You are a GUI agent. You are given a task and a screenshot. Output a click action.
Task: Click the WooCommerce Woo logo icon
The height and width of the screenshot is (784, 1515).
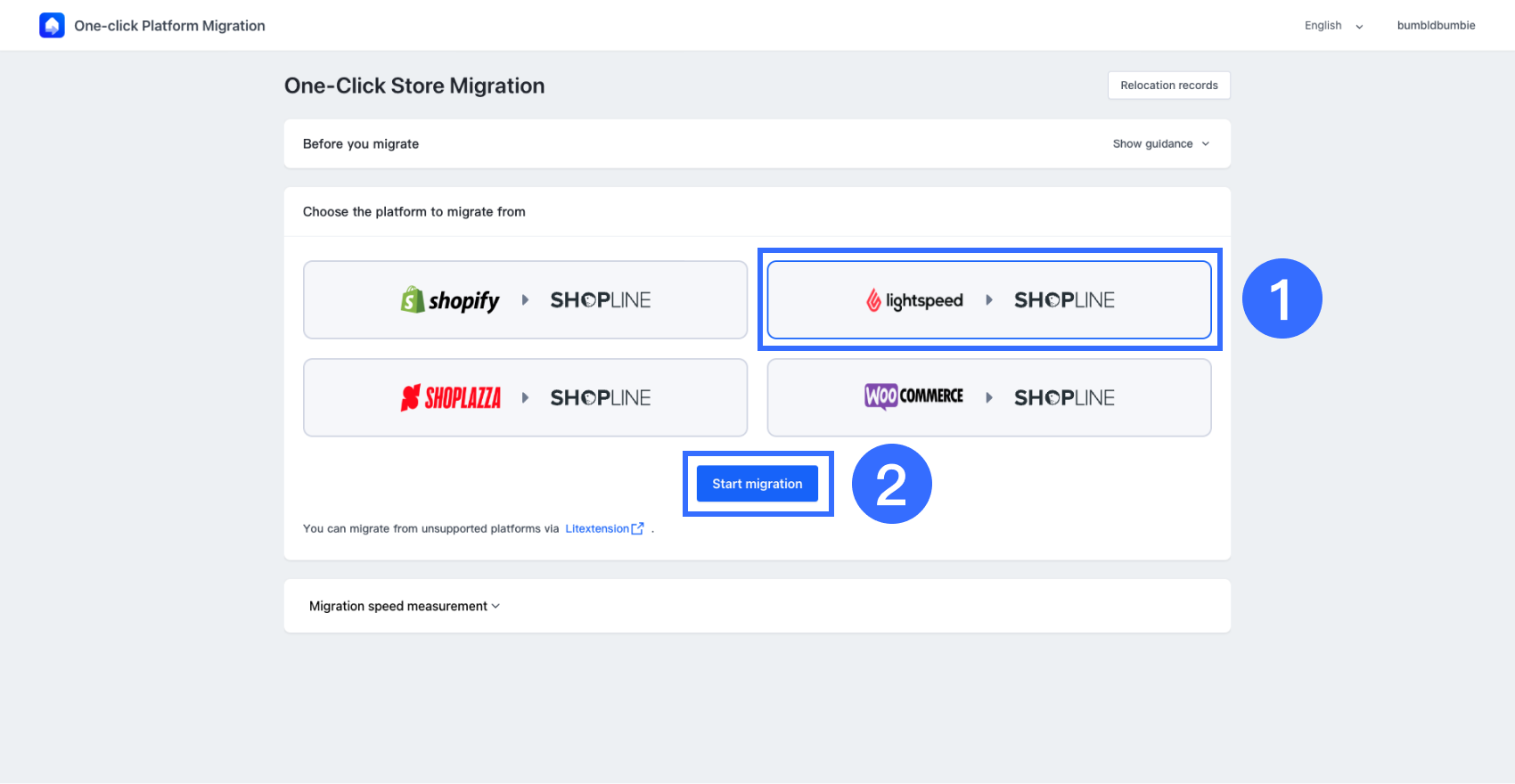(880, 396)
